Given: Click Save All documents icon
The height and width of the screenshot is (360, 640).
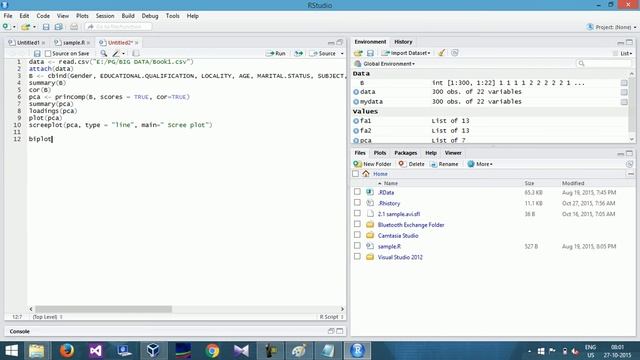Looking at the screenshot, I should [x=59, y=27].
